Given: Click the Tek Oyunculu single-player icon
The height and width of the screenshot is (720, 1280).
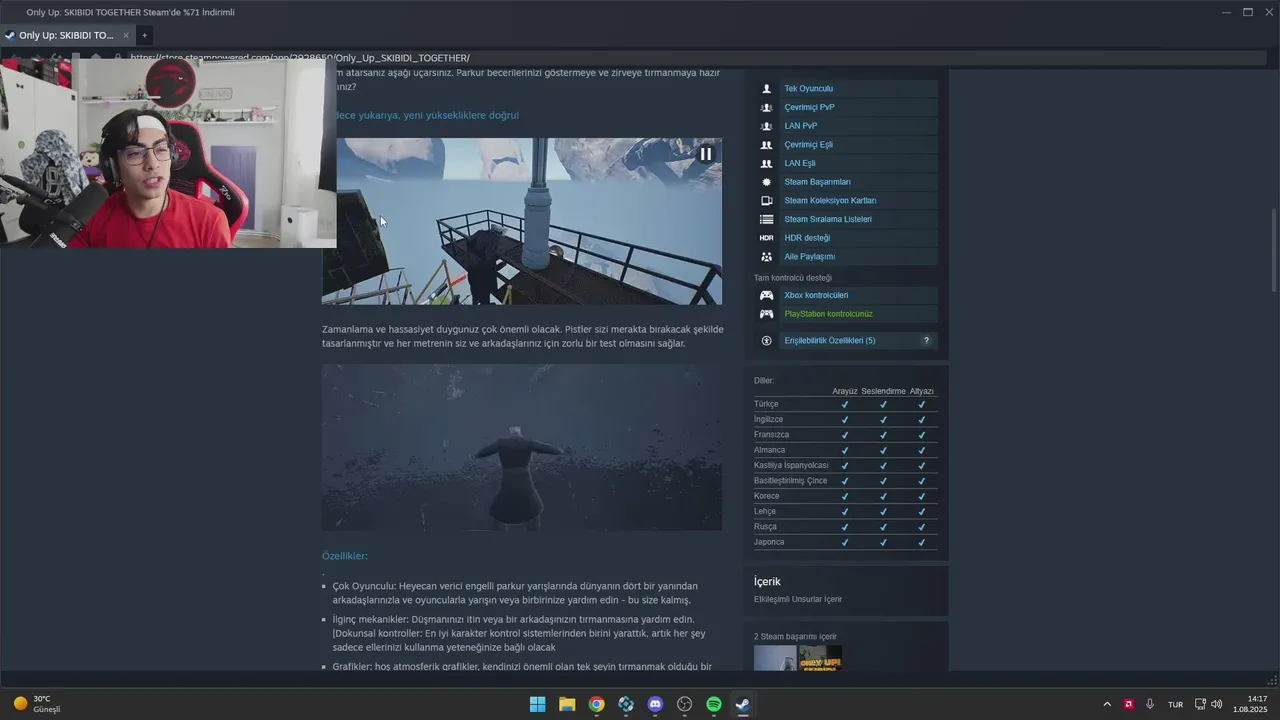Looking at the screenshot, I should point(767,89).
